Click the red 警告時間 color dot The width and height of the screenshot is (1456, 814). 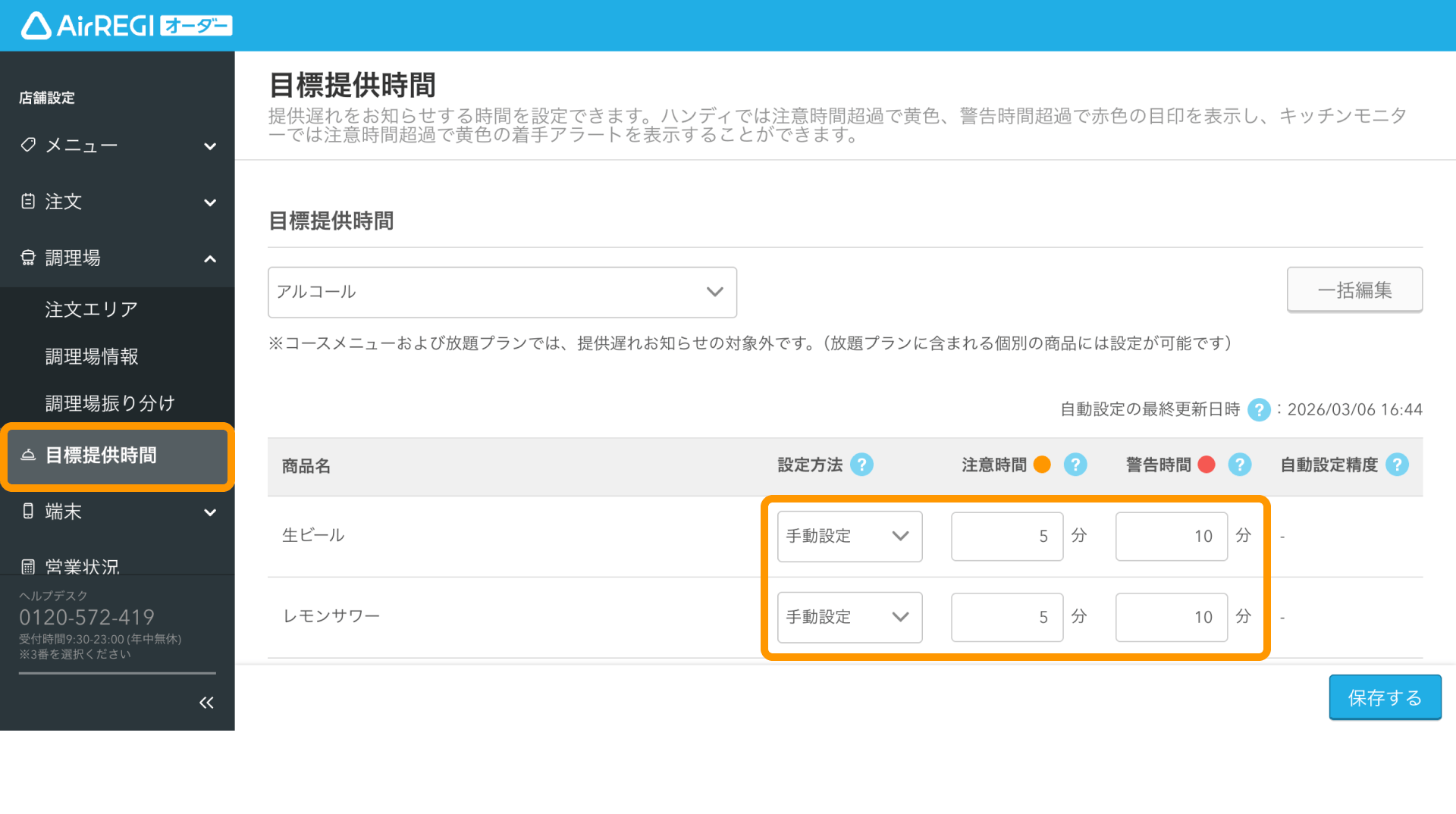point(1207,465)
